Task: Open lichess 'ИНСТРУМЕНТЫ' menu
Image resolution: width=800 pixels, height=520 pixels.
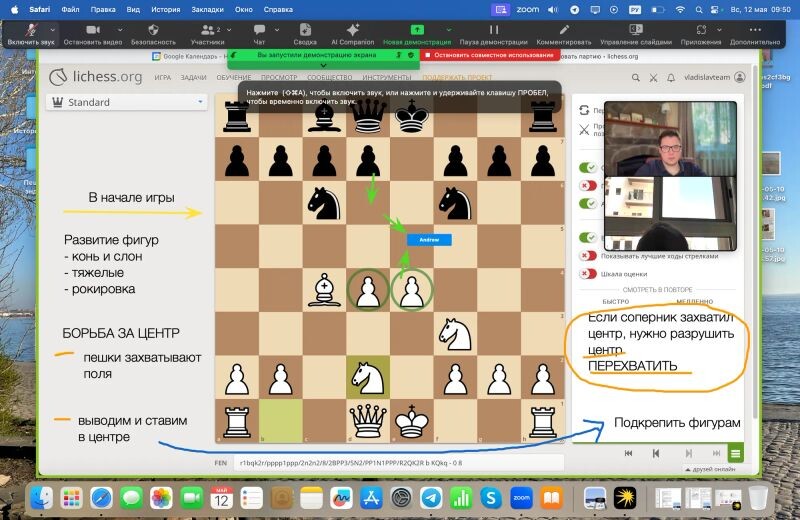Action: tap(386, 77)
